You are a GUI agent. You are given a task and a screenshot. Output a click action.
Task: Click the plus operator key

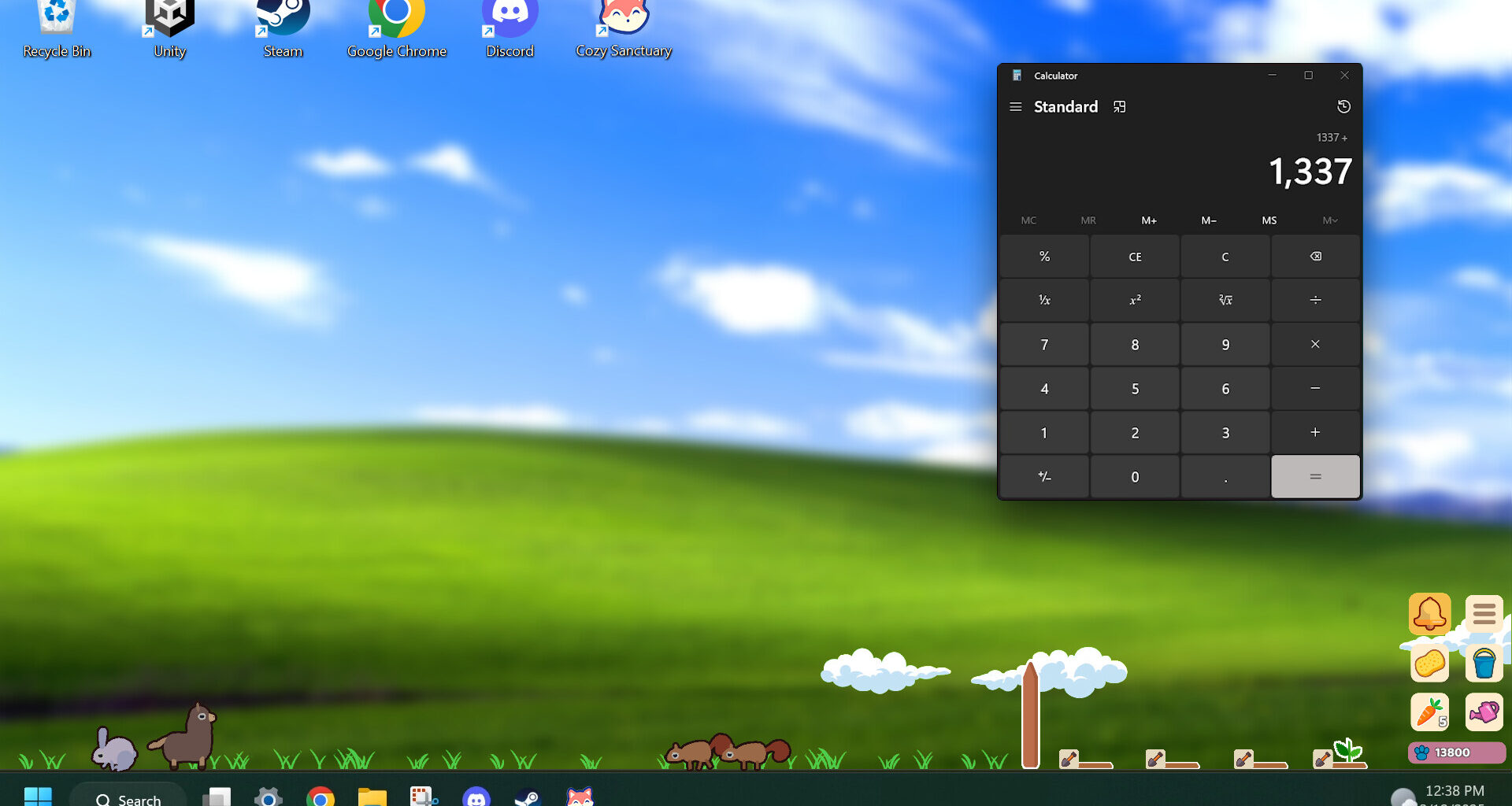[1315, 432]
